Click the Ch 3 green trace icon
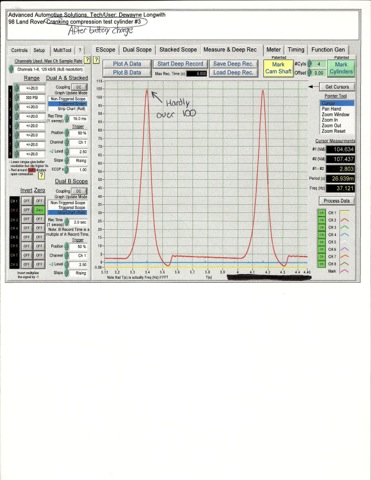This screenshot has width=371, height=480. (344, 227)
